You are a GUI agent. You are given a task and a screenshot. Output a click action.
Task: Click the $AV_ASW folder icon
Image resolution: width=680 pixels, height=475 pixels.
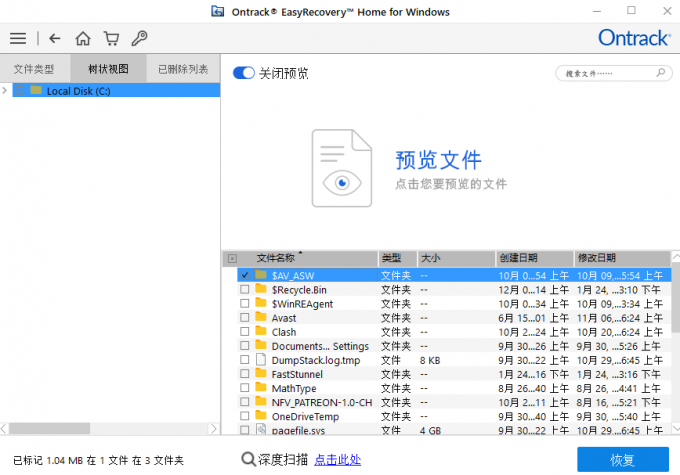pos(261,275)
